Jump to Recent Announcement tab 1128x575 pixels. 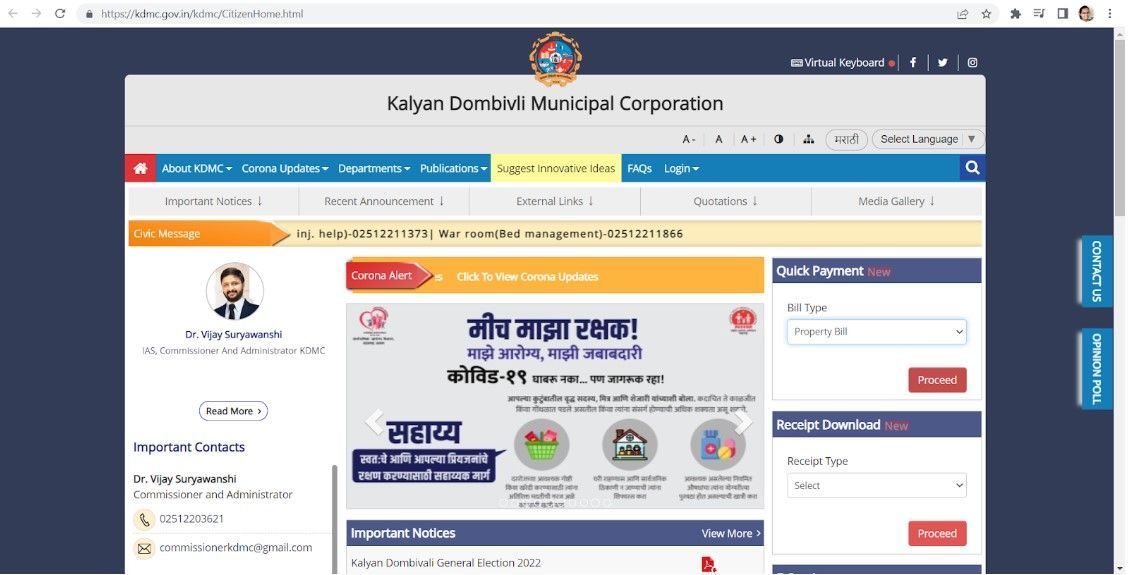click(x=384, y=202)
